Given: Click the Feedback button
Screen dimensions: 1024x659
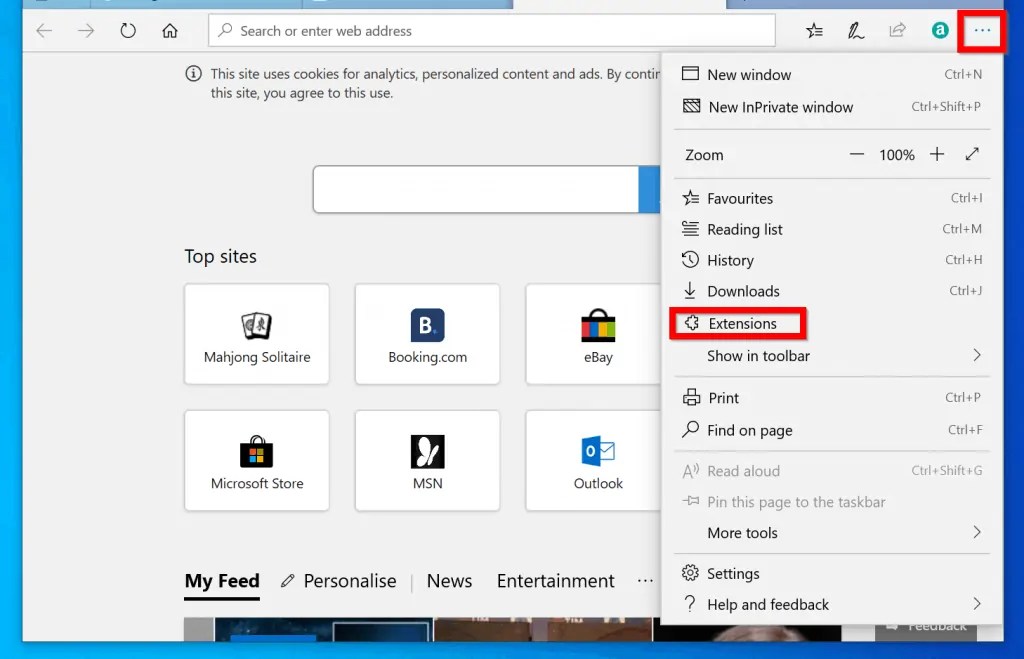Looking at the screenshot, I should 927,626.
